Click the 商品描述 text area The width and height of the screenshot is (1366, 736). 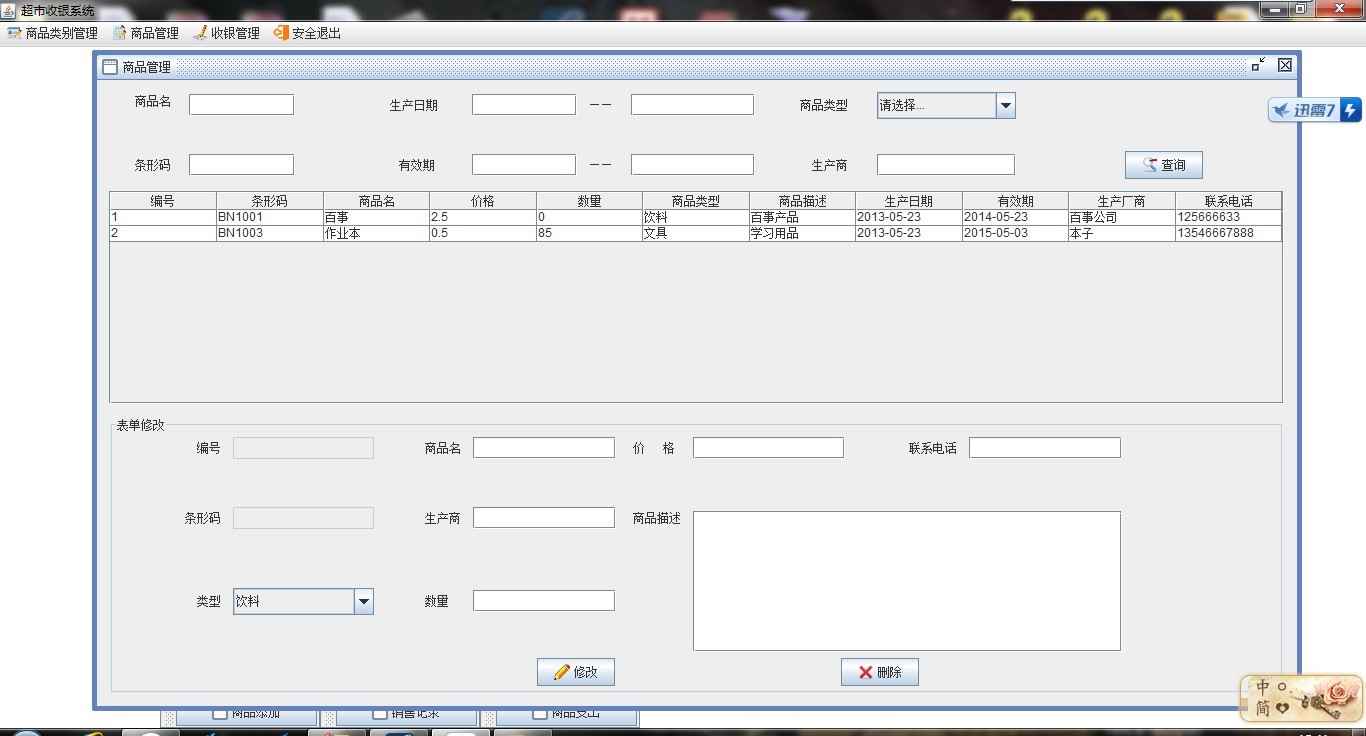coord(907,581)
